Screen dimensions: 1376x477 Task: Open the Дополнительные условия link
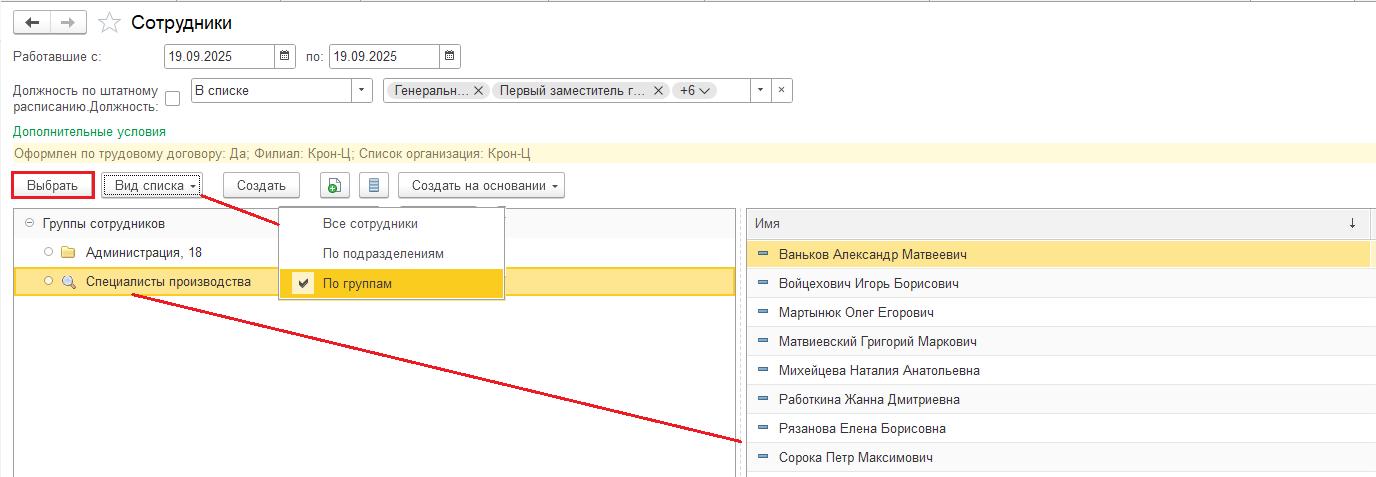click(89, 131)
